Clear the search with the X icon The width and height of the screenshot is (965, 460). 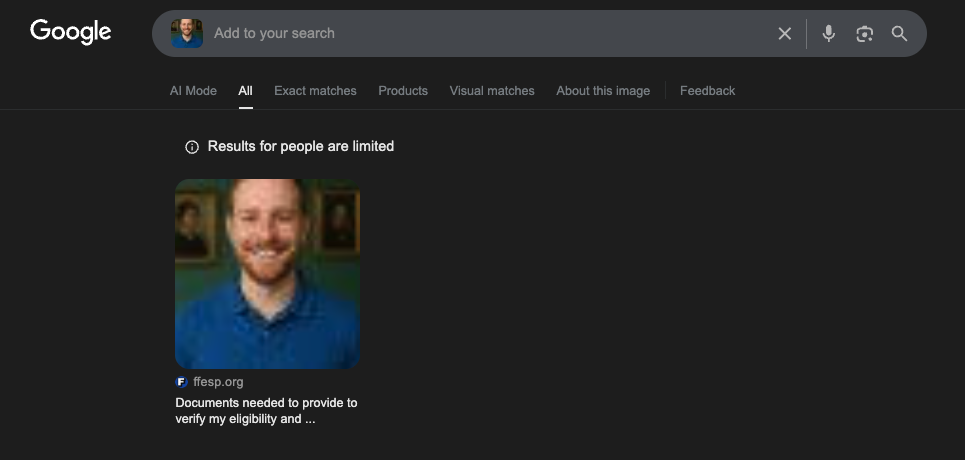(x=785, y=34)
